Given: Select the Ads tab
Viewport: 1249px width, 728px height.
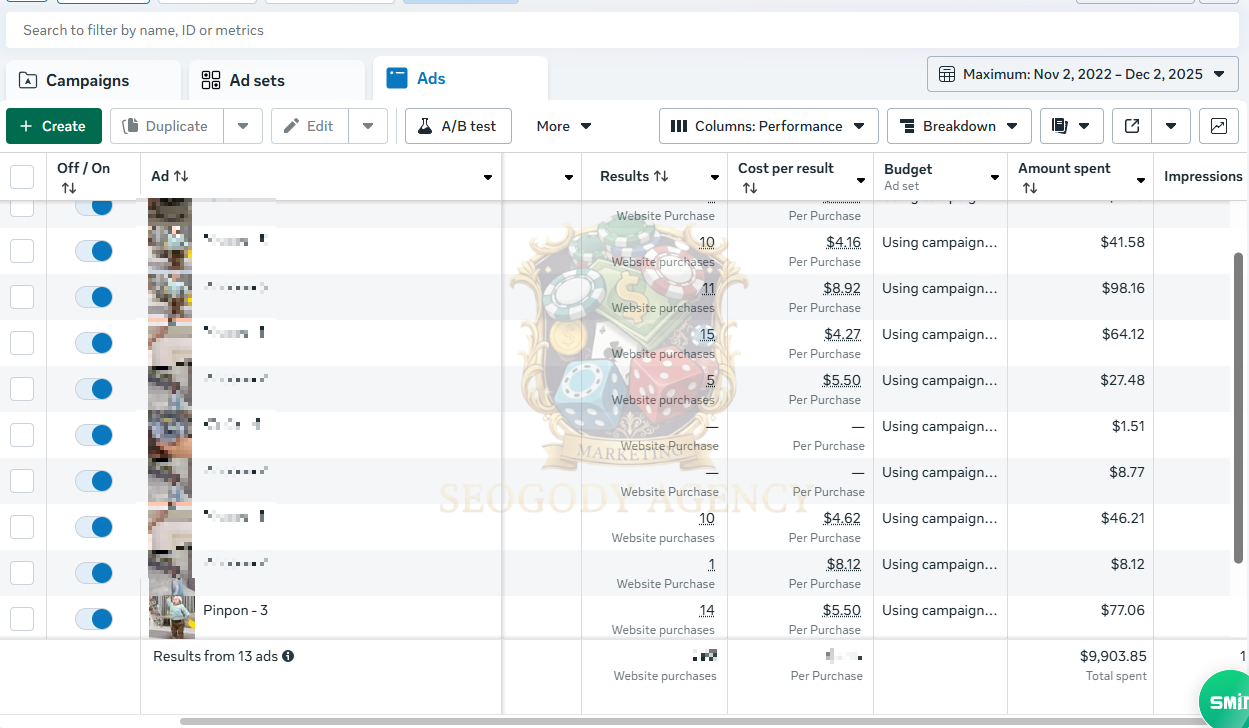Looking at the screenshot, I should tap(460, 78).
